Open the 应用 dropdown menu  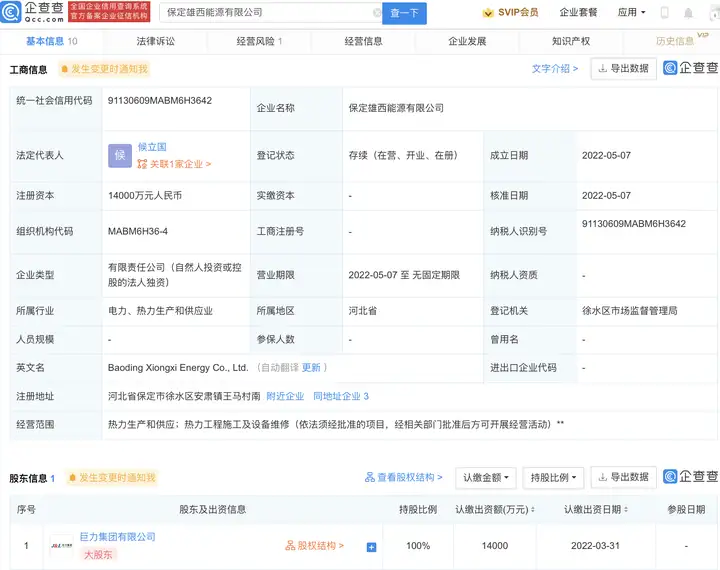pos(631,12)
